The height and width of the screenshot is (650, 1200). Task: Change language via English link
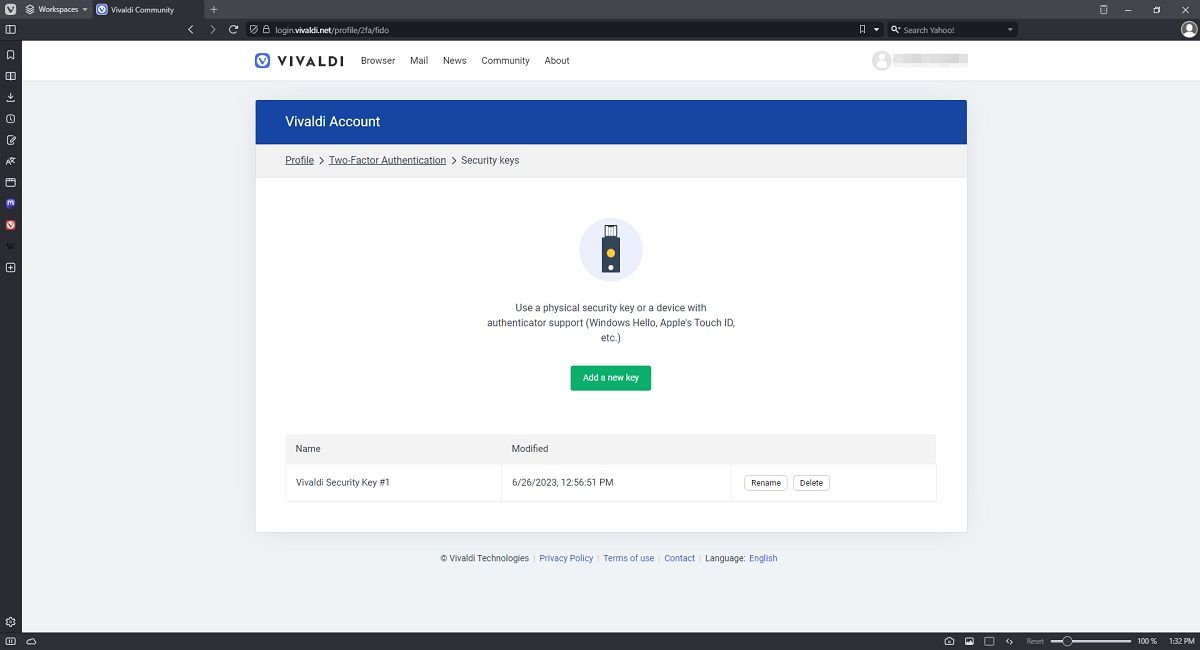(763, 558)
